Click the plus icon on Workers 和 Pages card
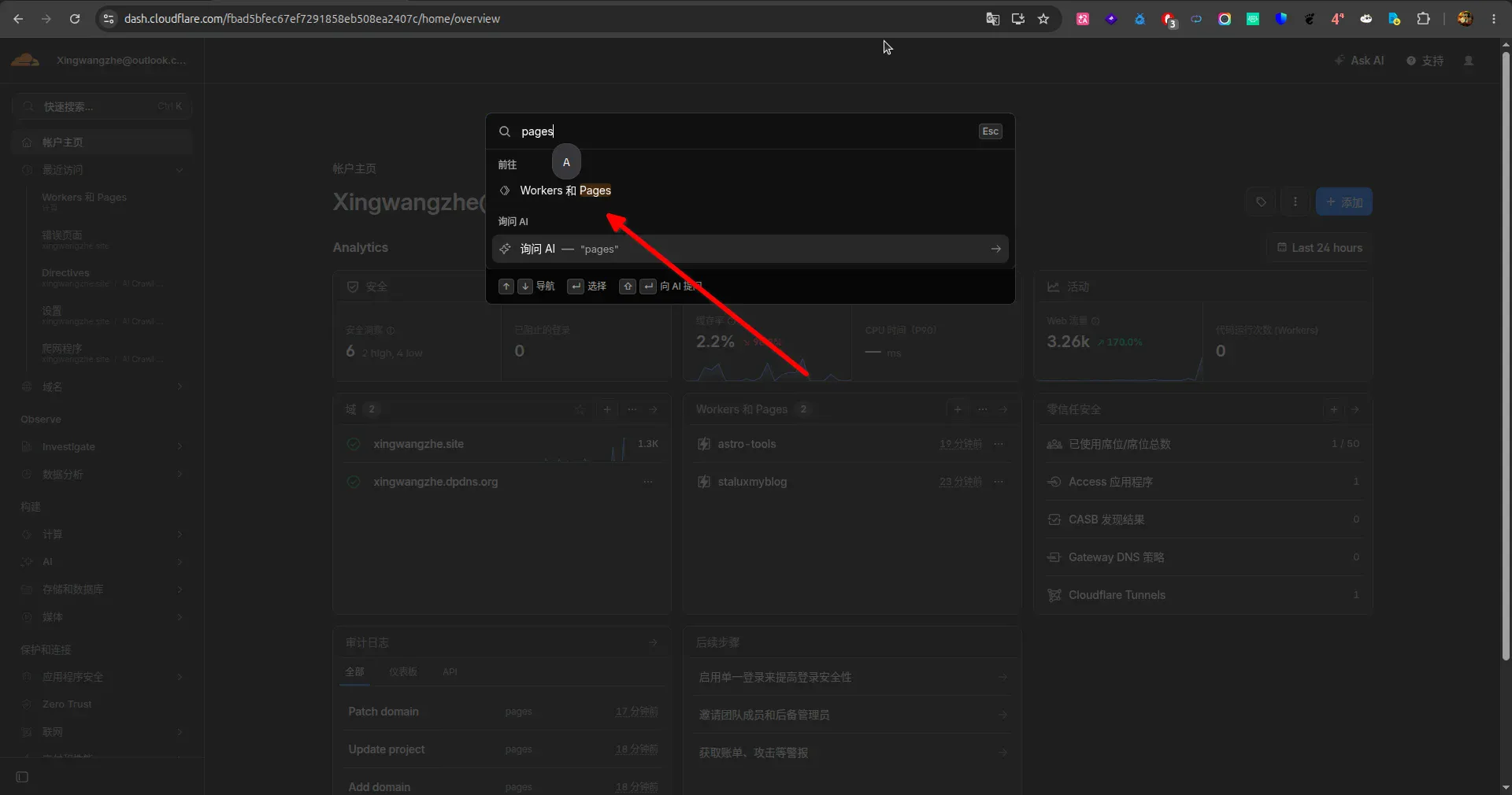The height and width of the screenshot is (795, 1512). 958,409
